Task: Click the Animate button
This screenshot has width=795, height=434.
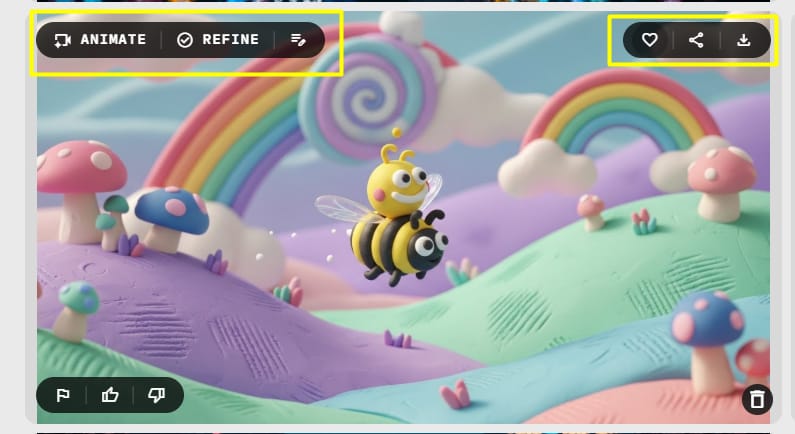Action: (x=100, y=40)
